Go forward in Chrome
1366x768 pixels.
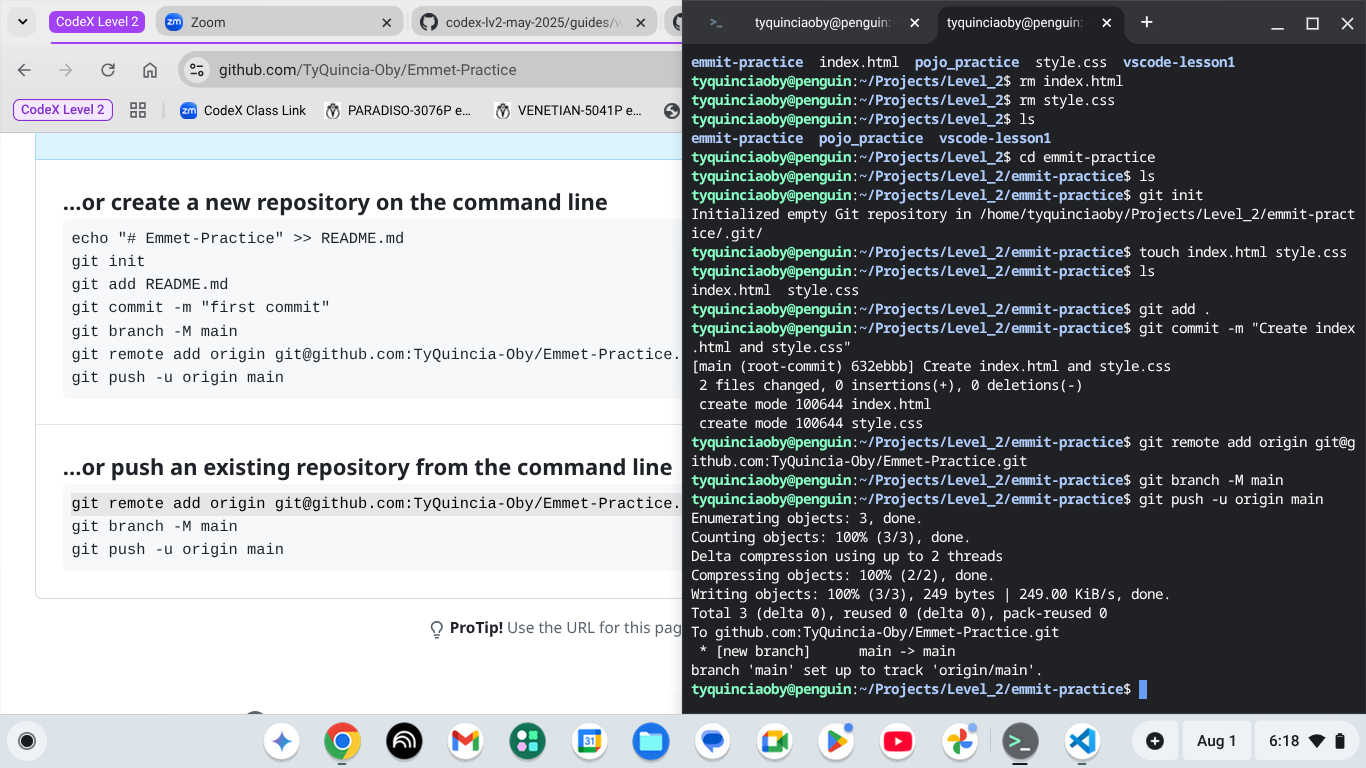[66, 70]
